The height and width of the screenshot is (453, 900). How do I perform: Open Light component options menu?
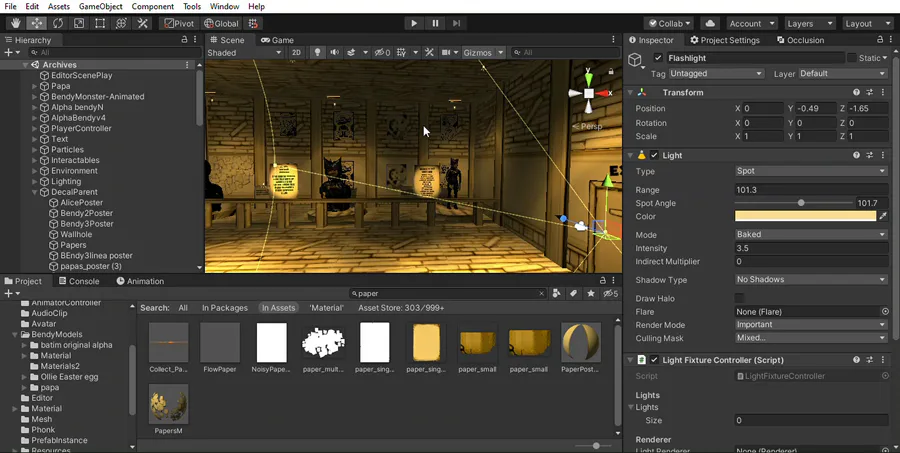(x=883, y=155)
